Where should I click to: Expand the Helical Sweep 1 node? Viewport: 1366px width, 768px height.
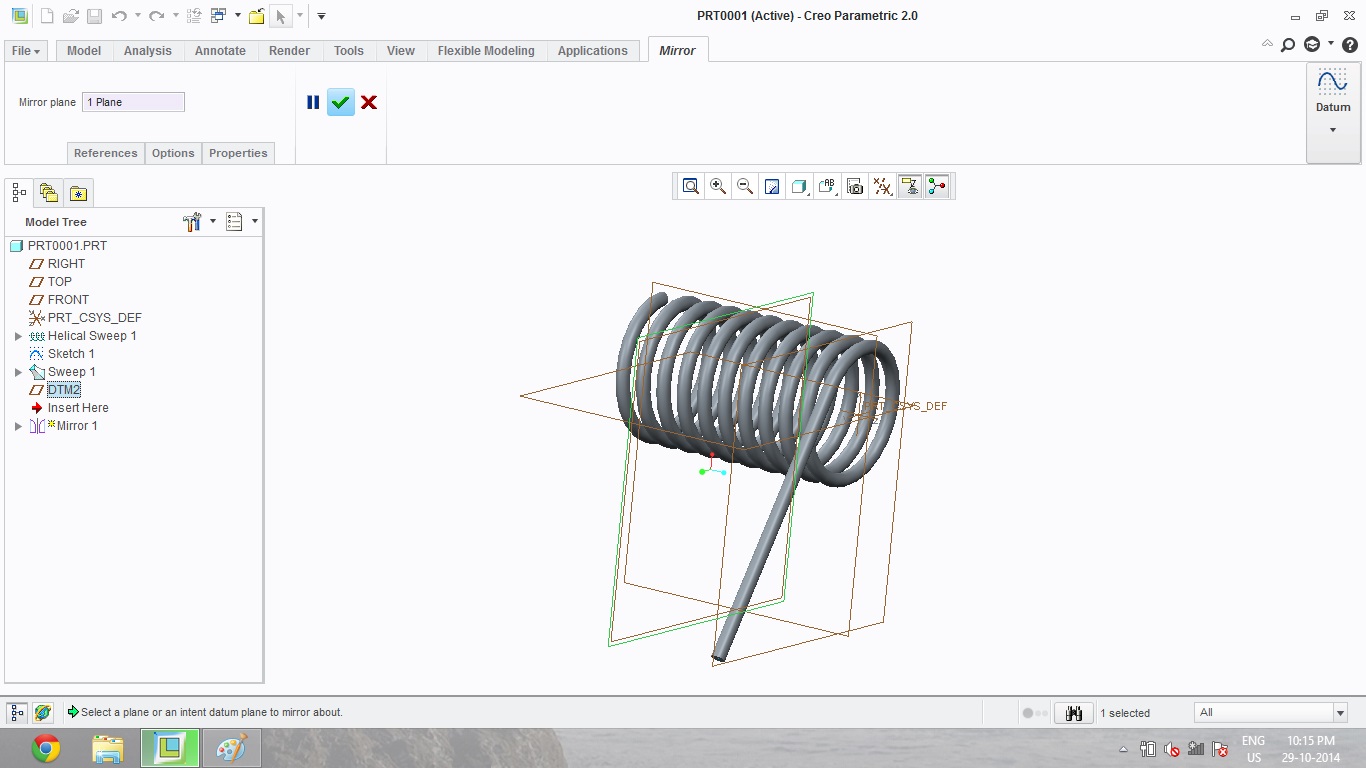click(18, 336)
